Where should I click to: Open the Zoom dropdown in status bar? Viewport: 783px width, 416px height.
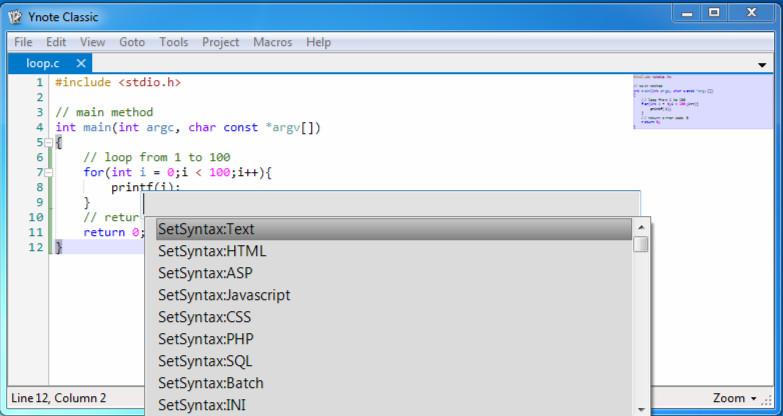735,399
